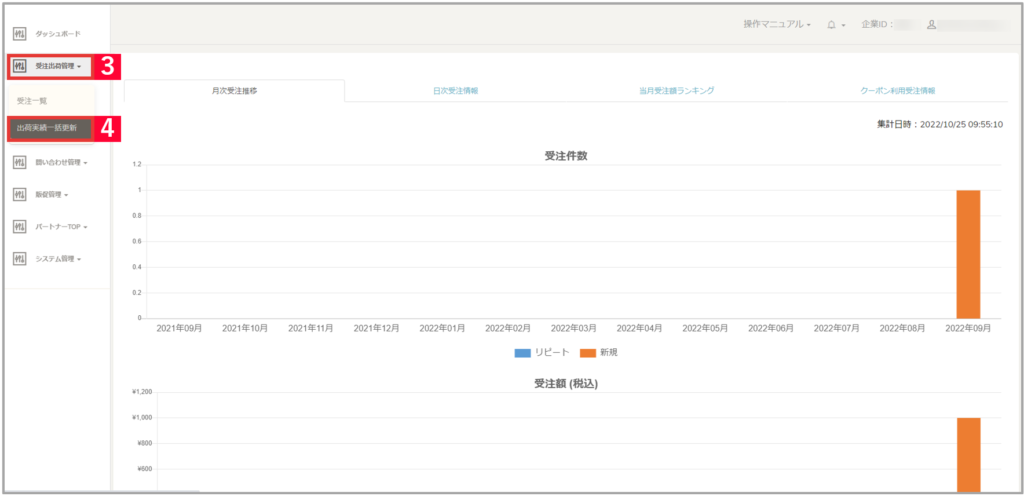Image resolution: width=1024 pixels, height=496 pixels.
Task: Click the icon beside 受注出荷管理
Action: (x=19, y=66)
